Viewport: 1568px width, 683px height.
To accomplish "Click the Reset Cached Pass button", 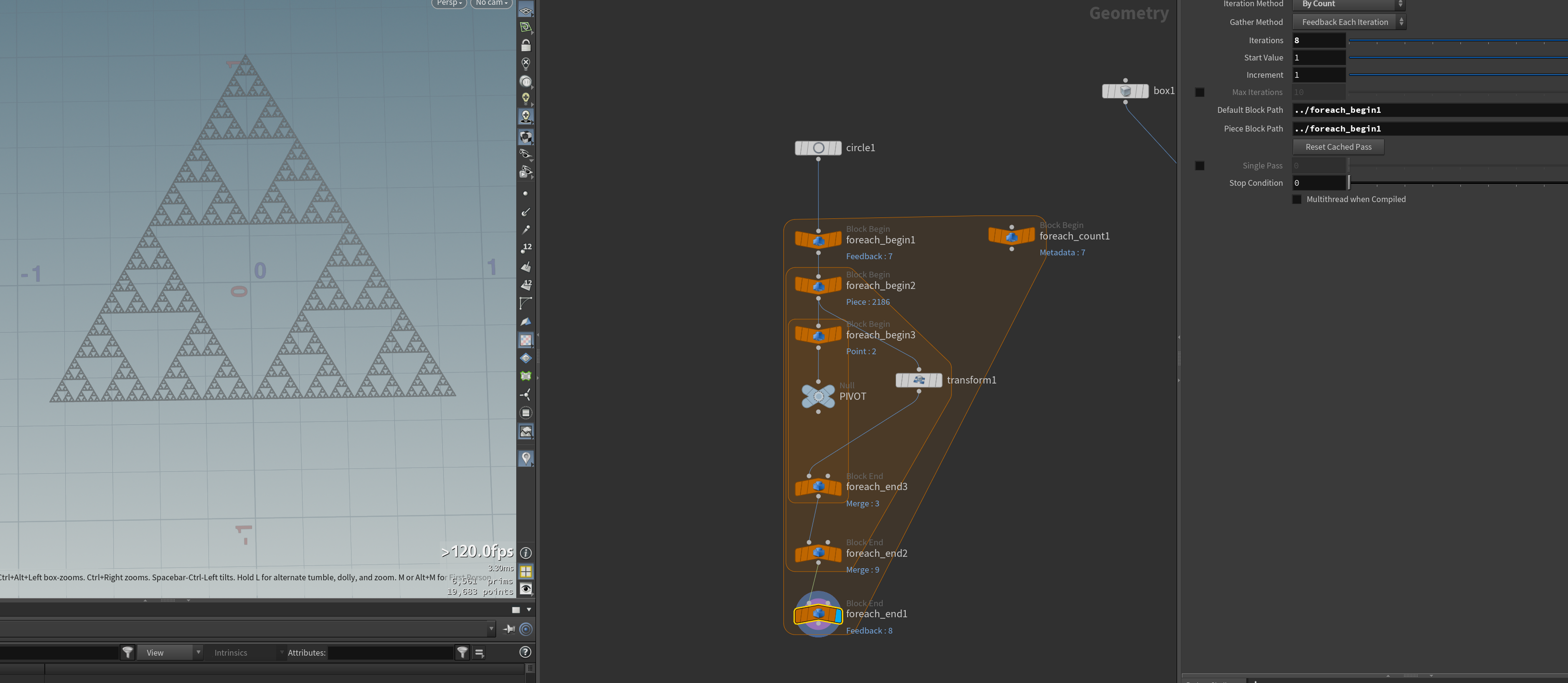I will tap(1338, 146).
